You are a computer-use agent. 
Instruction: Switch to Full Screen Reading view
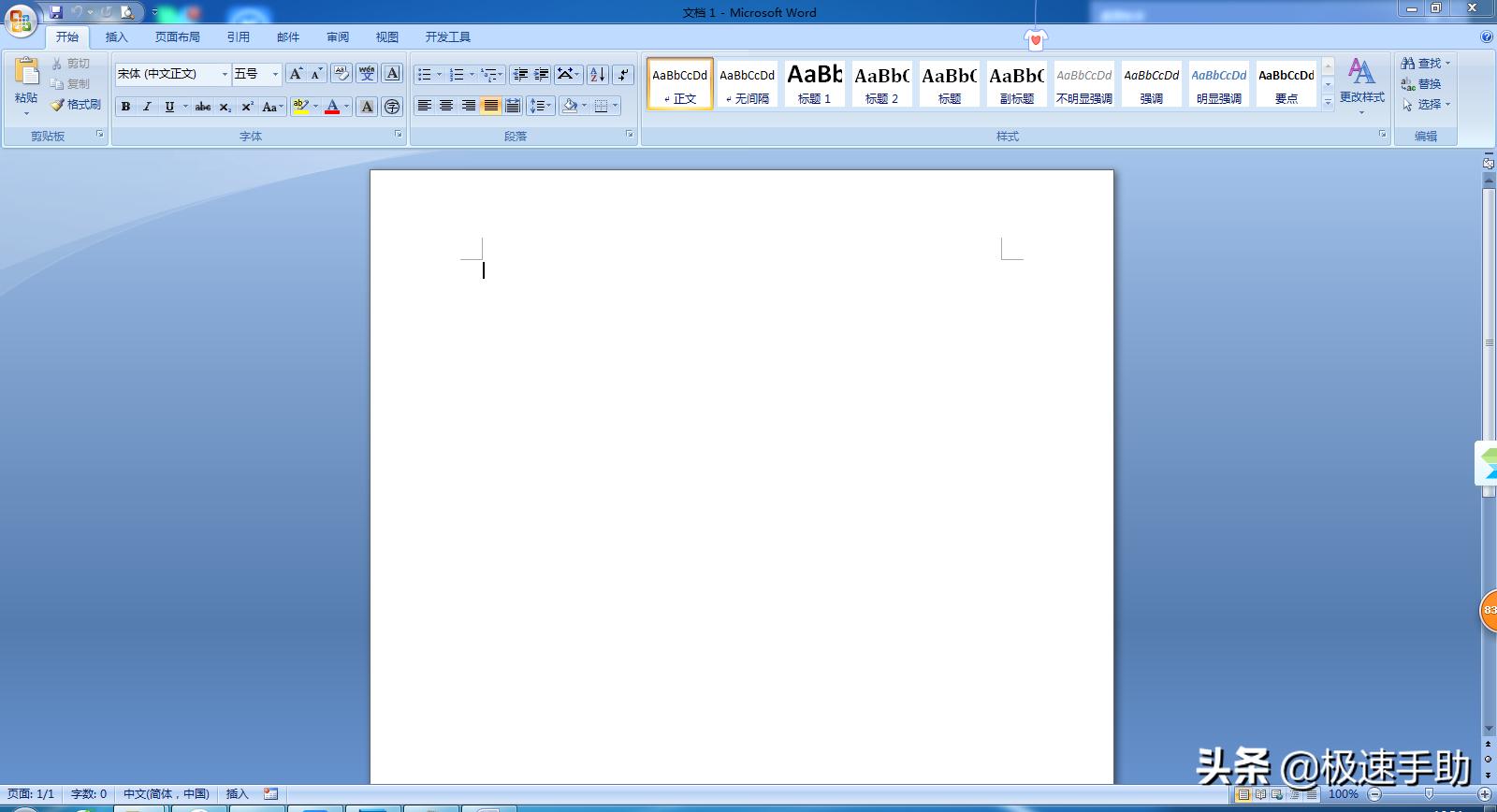(1260, 794)
